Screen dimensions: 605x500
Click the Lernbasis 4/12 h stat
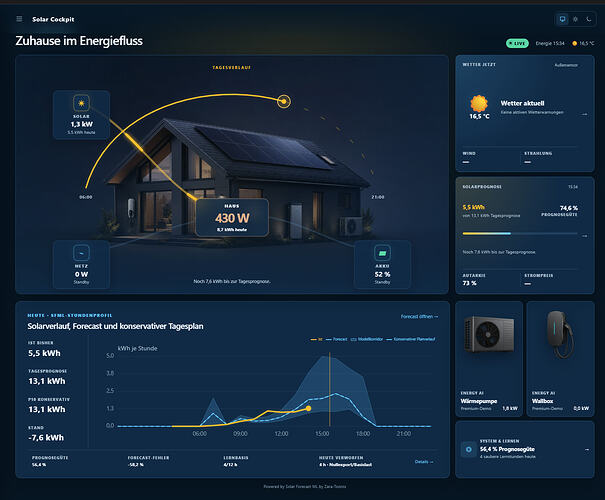click(x=236, y=461)
